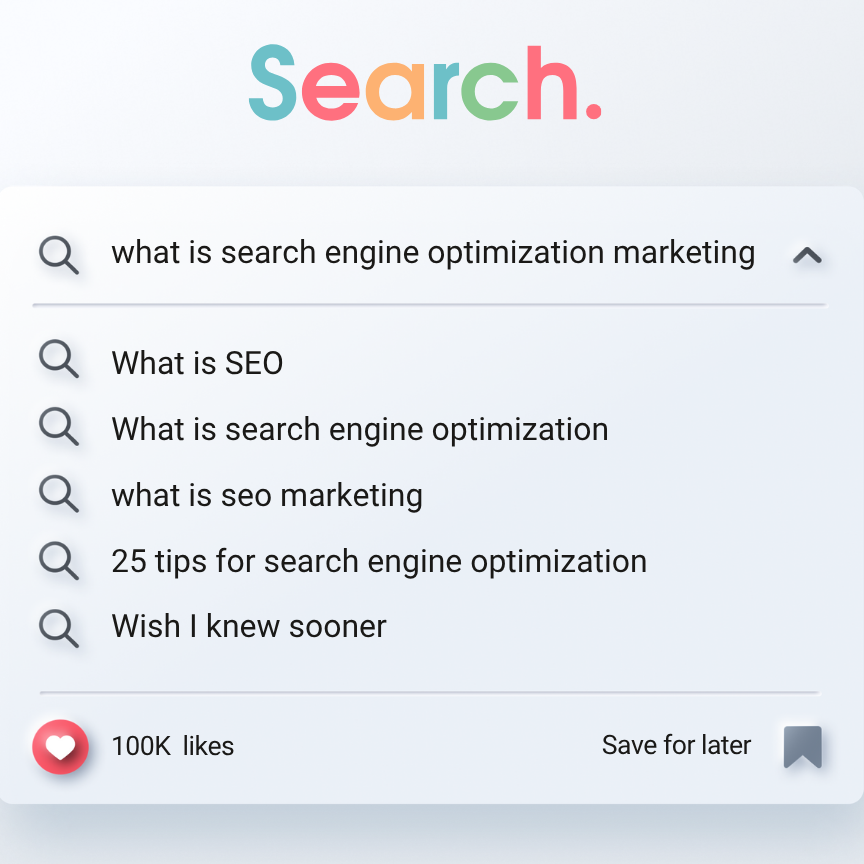Click the search icon beside "What is SEO"

(x=58, y=359)
